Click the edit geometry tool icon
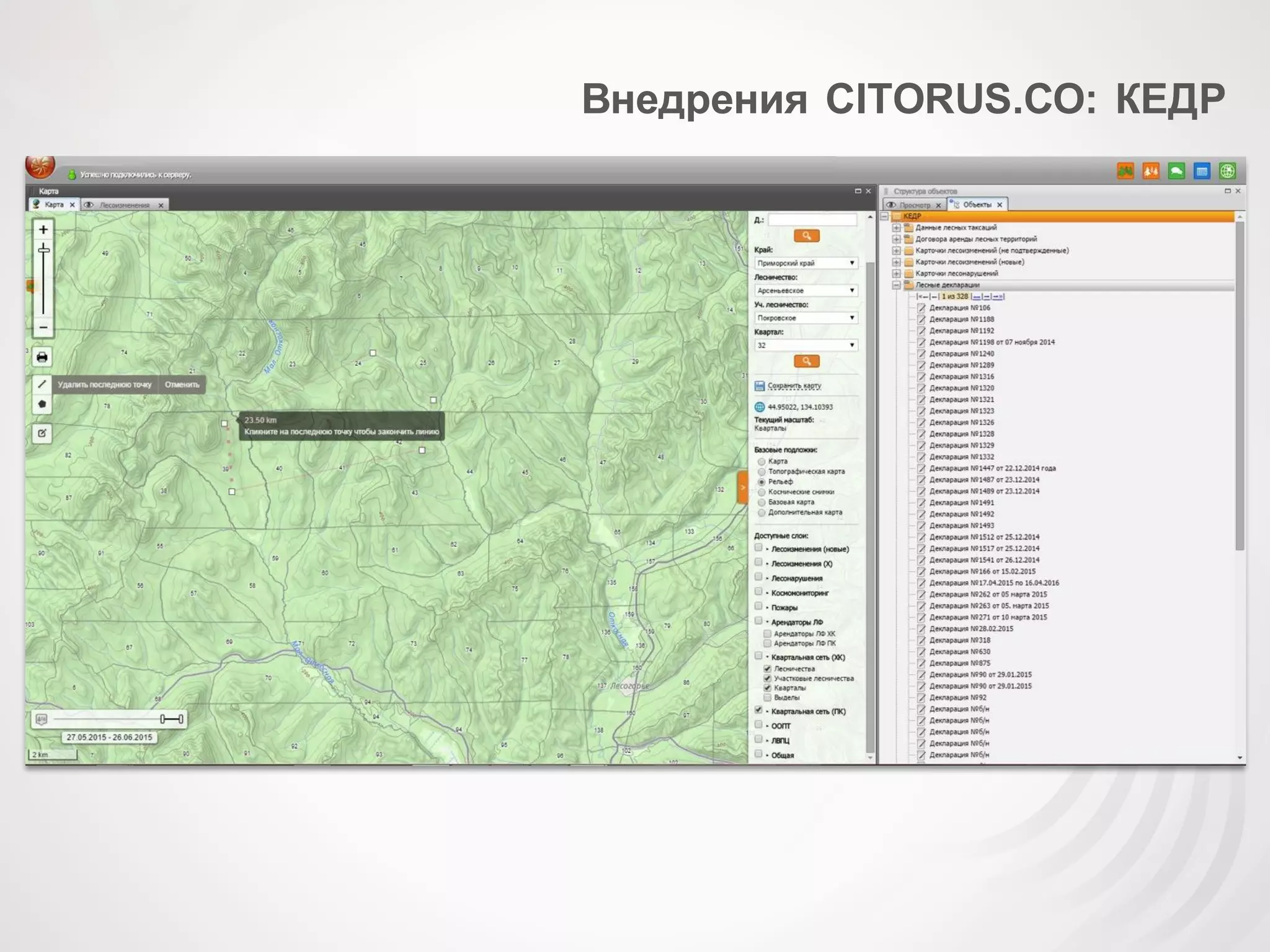Screen dimensions: 1270x952 point(42,433)
